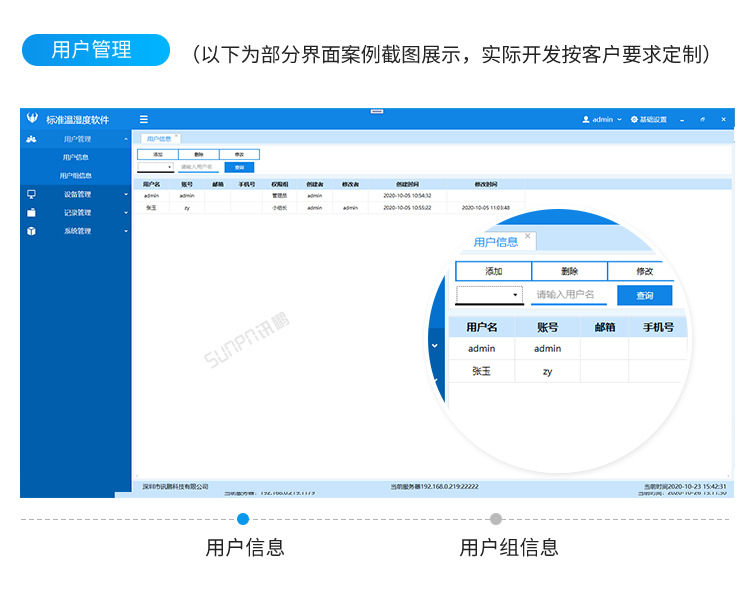The image size is (750, 597).
Task: Select the 管理员 permission group cell
Action: coord(280,196)
